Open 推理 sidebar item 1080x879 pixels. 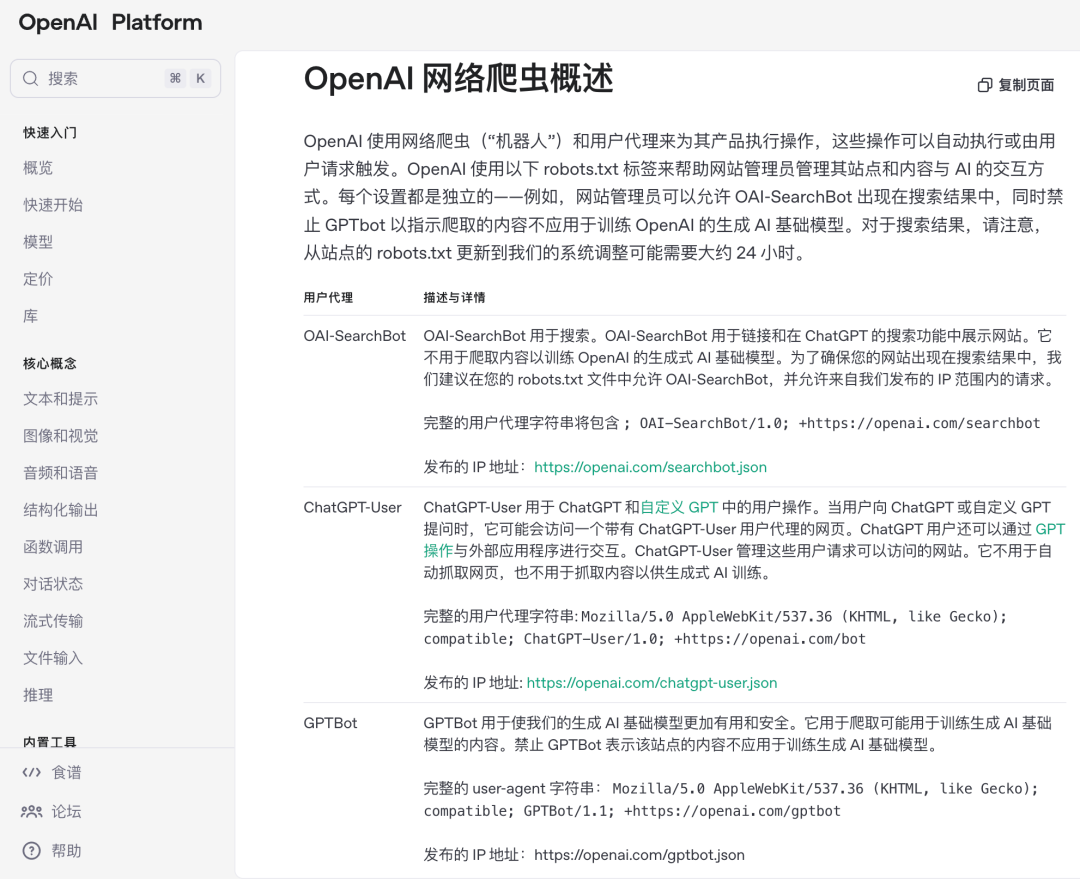(38, 695)
